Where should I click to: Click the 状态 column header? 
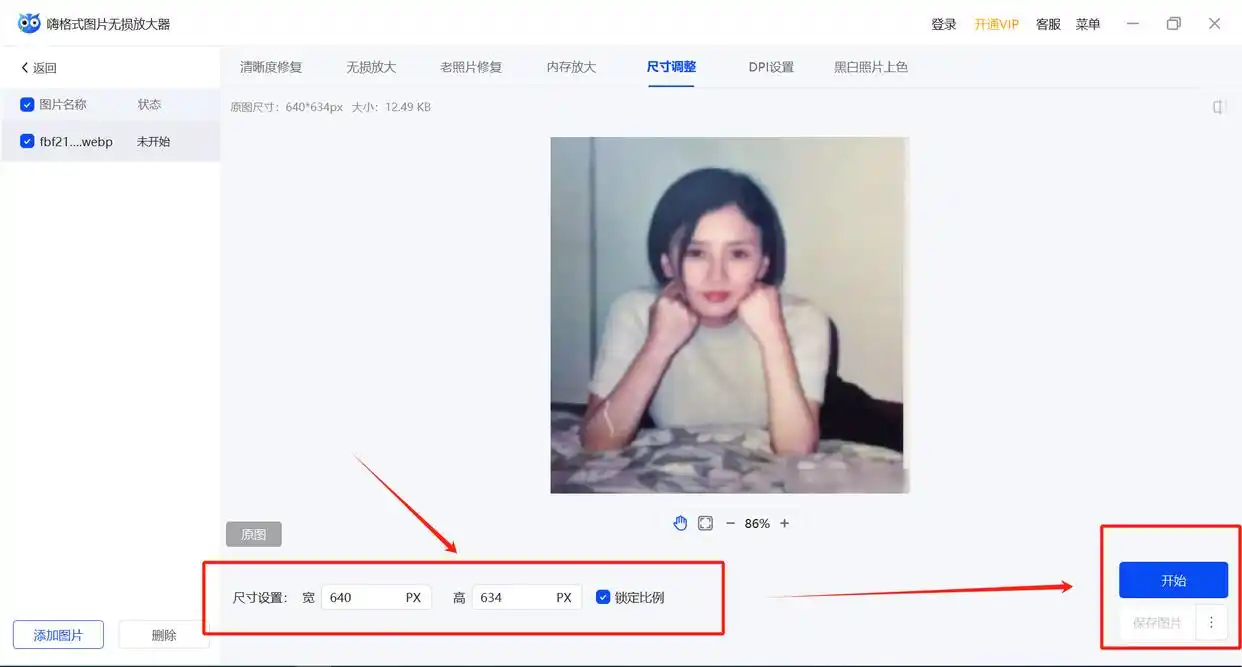[x=149, y=104]
